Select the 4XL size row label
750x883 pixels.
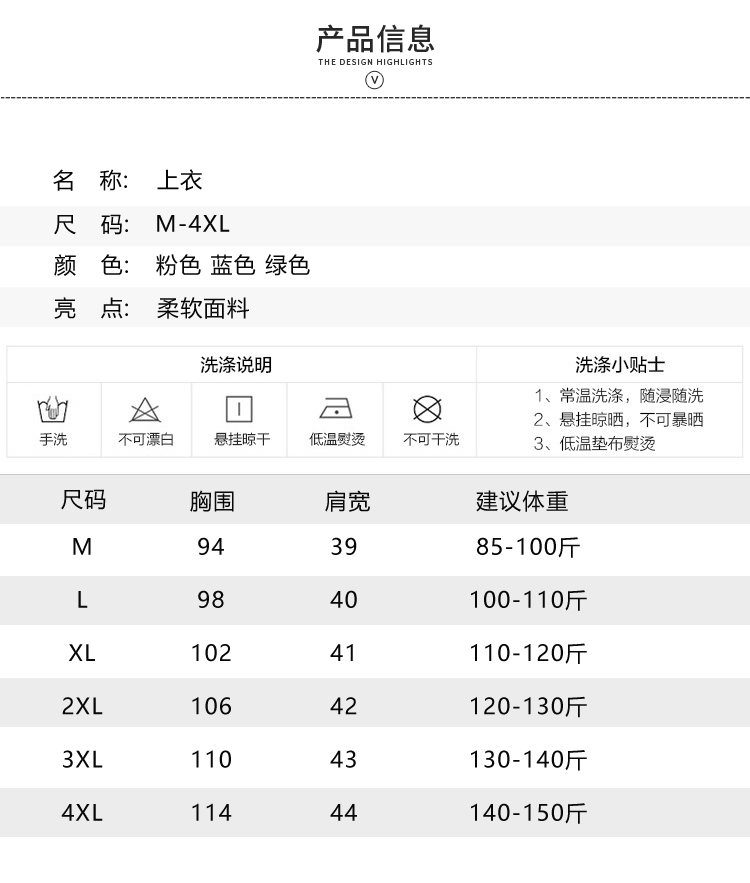[x=82, y=813]
